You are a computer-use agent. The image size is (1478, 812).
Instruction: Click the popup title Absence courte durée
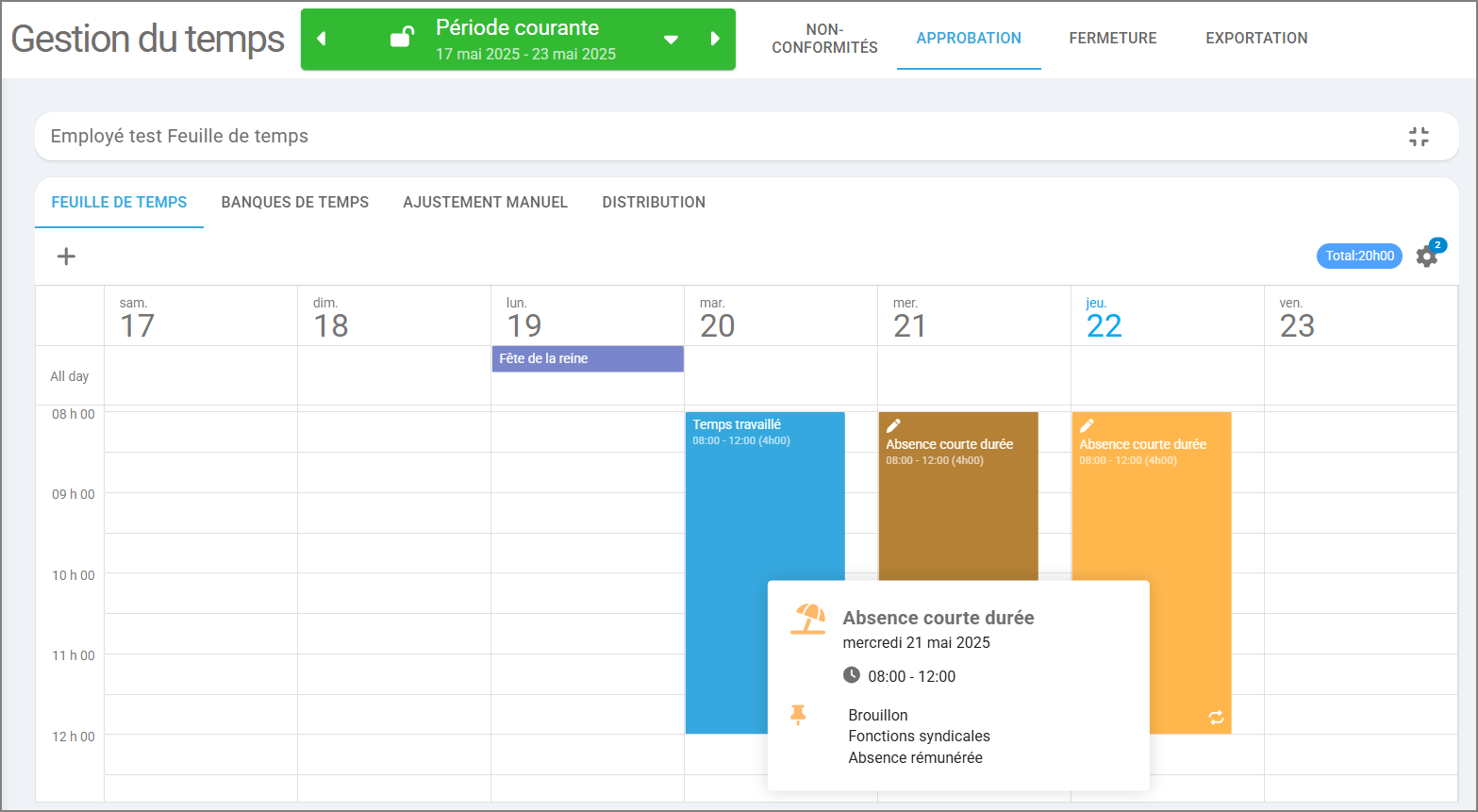click(x=938, y=618)
